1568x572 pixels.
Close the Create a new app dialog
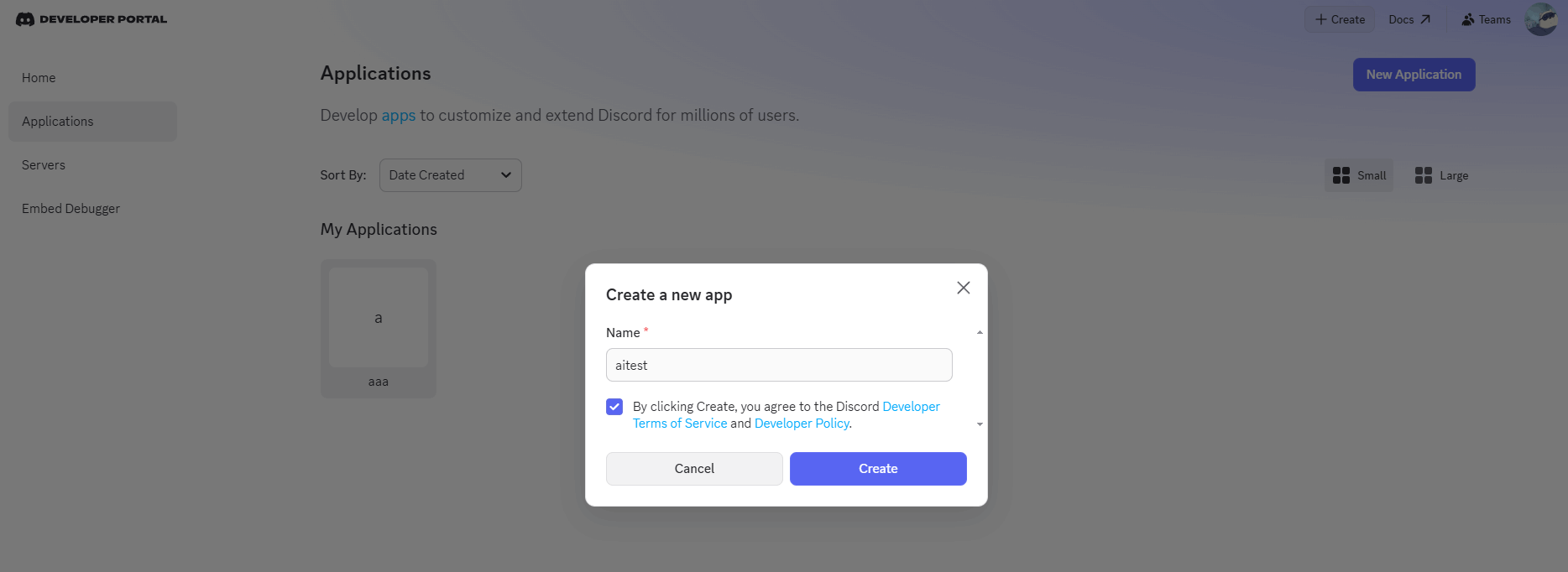point(963,288)
